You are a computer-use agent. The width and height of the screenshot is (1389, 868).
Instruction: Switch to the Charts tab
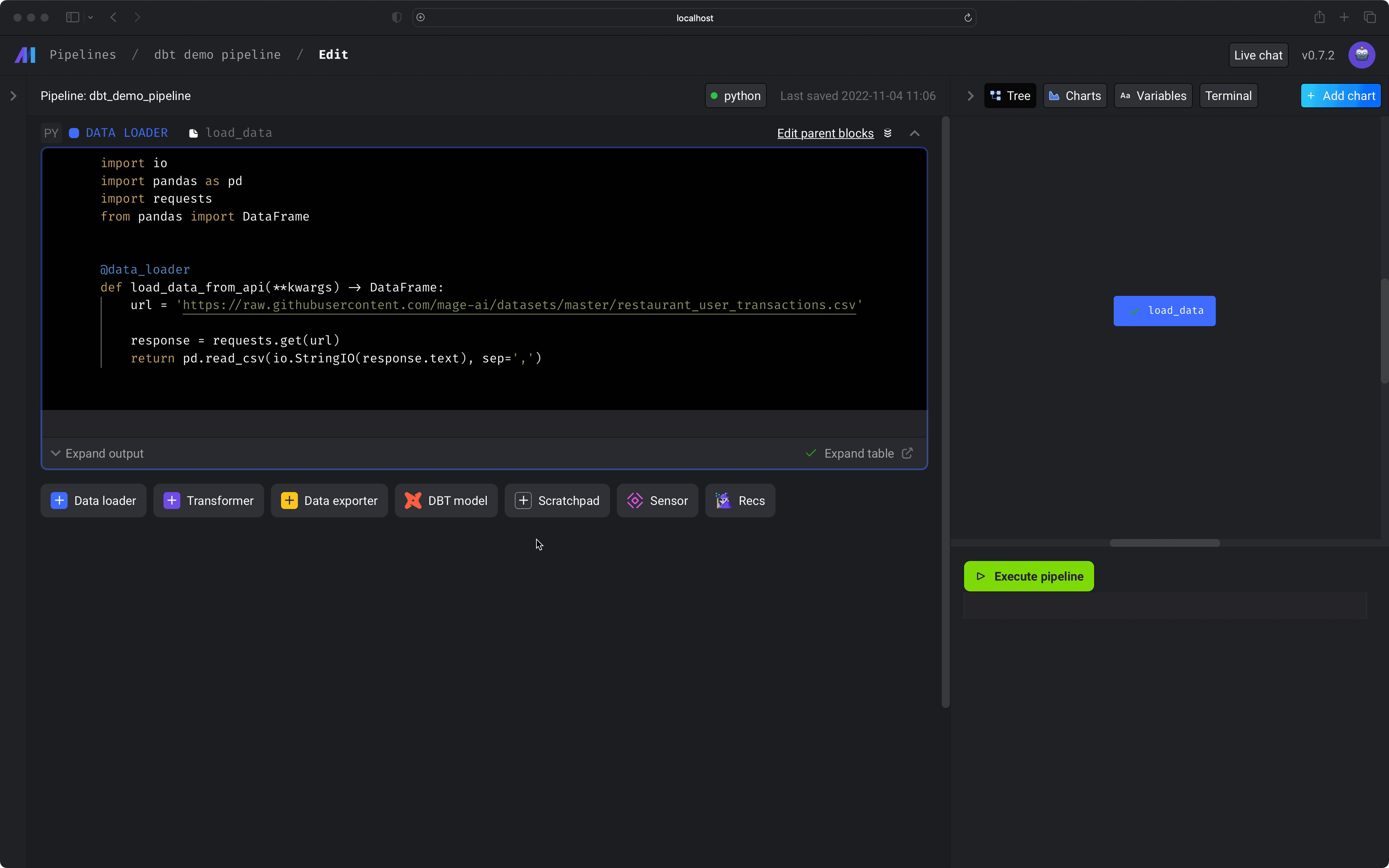(1075, 96)
